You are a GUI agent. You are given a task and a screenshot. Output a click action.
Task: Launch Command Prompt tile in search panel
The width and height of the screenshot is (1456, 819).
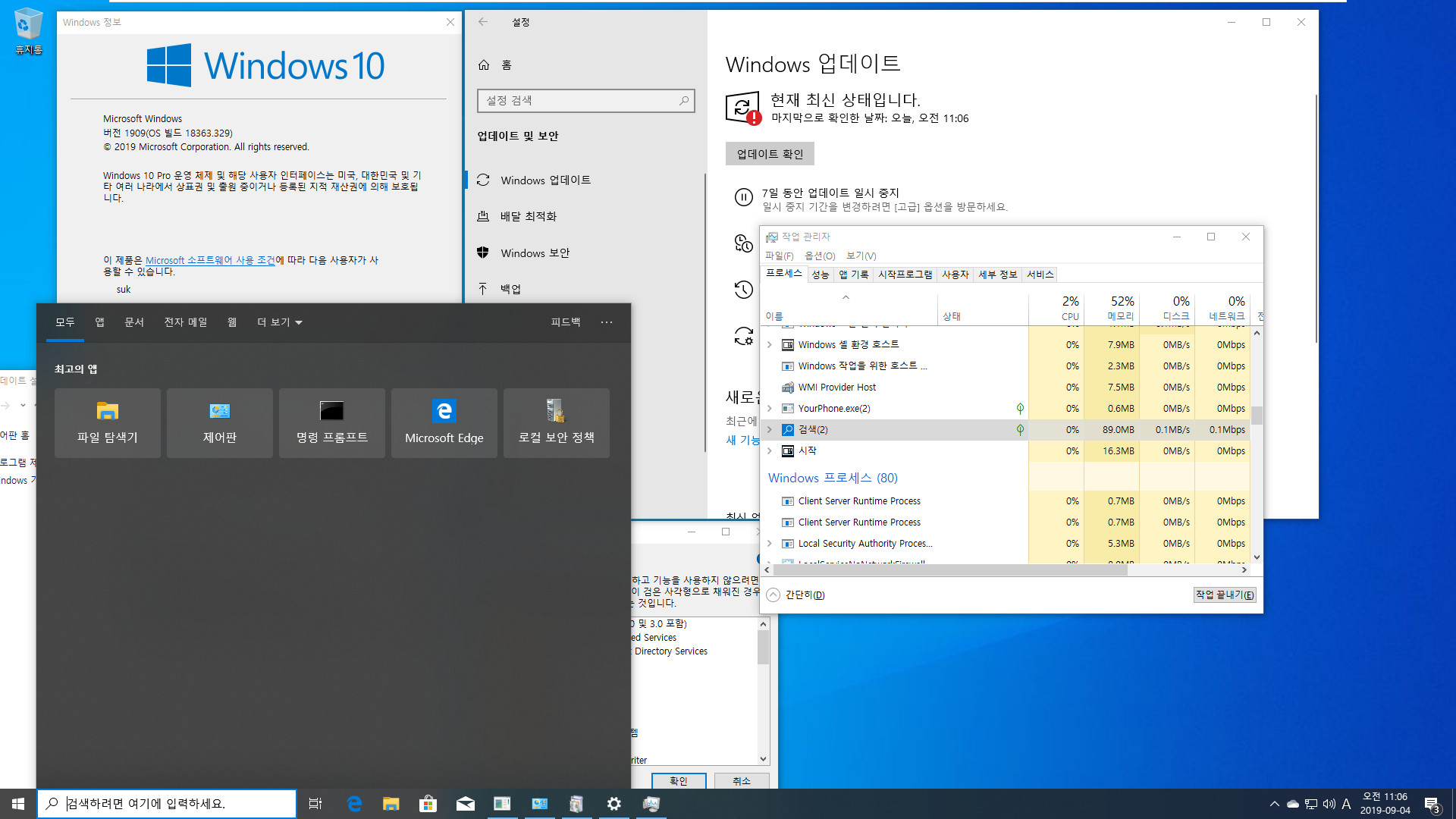point(332,423)
